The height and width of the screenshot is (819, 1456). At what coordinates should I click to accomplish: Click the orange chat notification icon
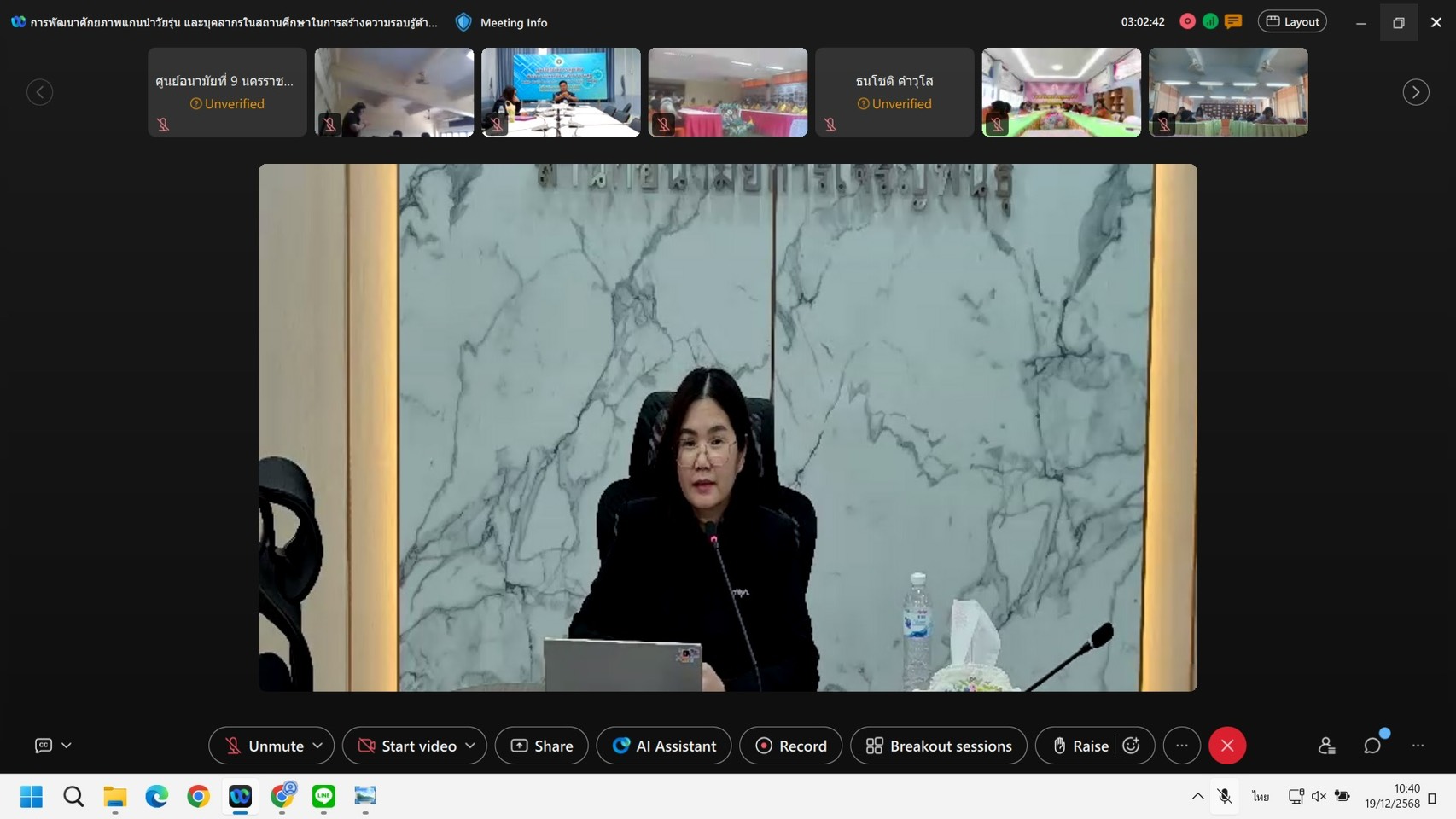pyautogui.click(x=1233, y=21)
